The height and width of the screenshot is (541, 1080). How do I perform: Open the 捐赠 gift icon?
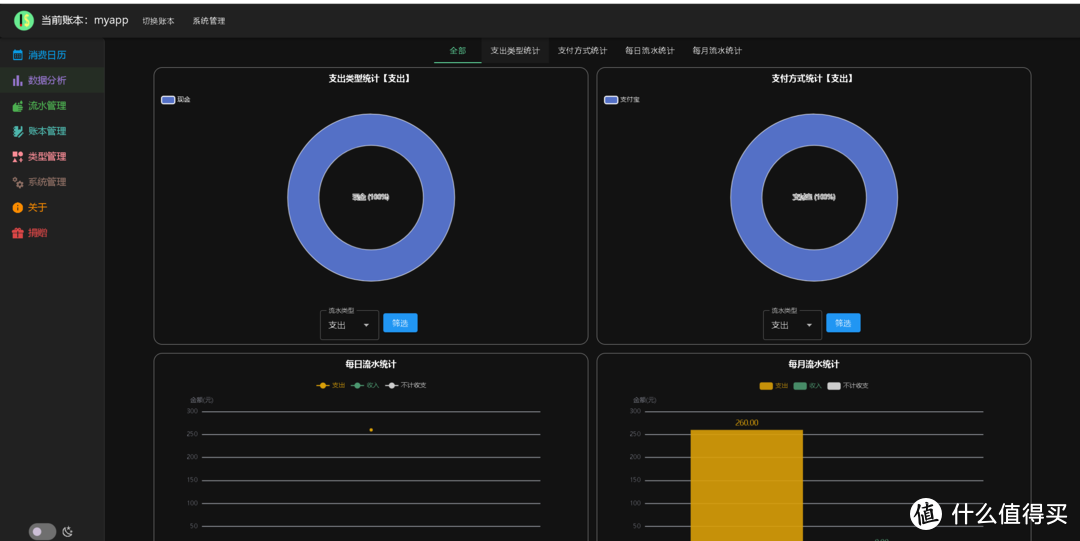click(x=17, y=233)
